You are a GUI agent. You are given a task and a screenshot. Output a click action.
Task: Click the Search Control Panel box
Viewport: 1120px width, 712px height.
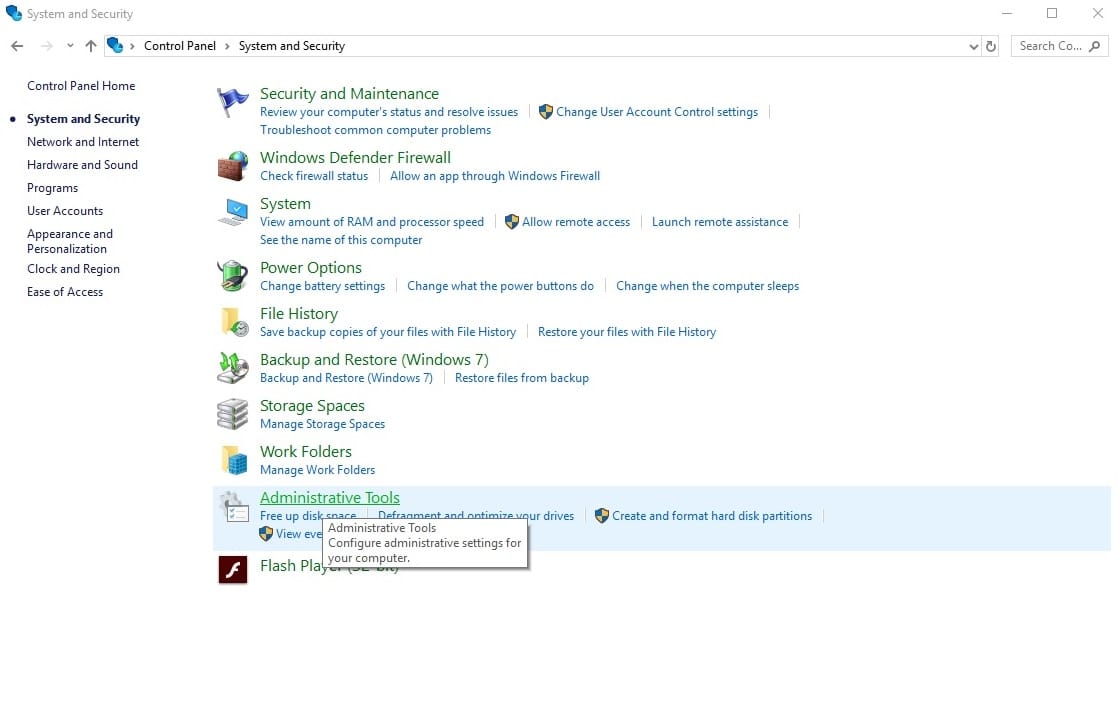tap(1050, 46)
